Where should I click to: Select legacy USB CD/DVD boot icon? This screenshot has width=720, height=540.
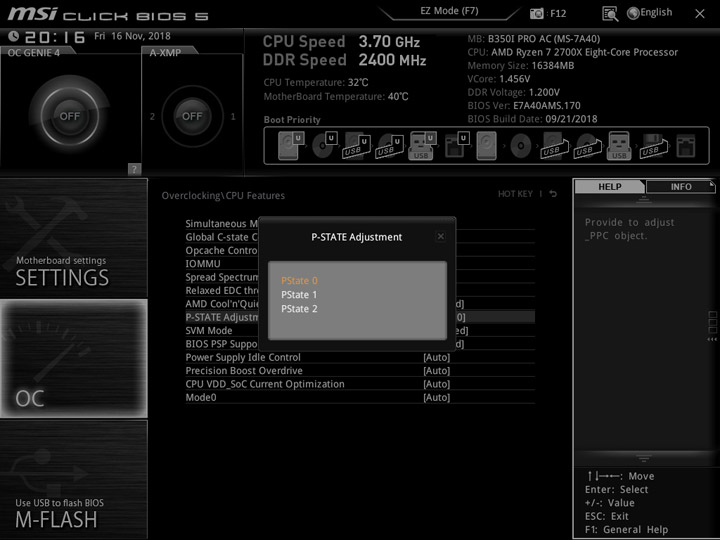tap(587, 146)
